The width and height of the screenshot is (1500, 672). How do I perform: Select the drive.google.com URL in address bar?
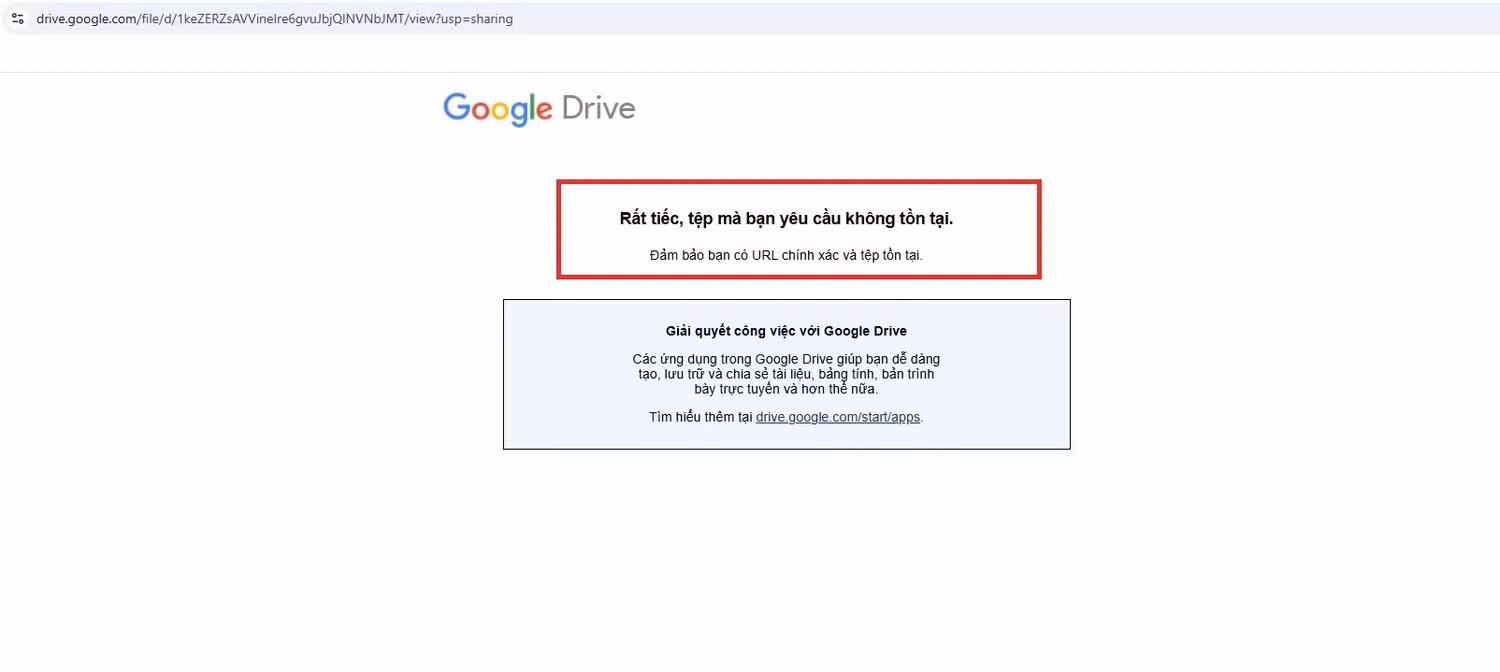(275, 19)
